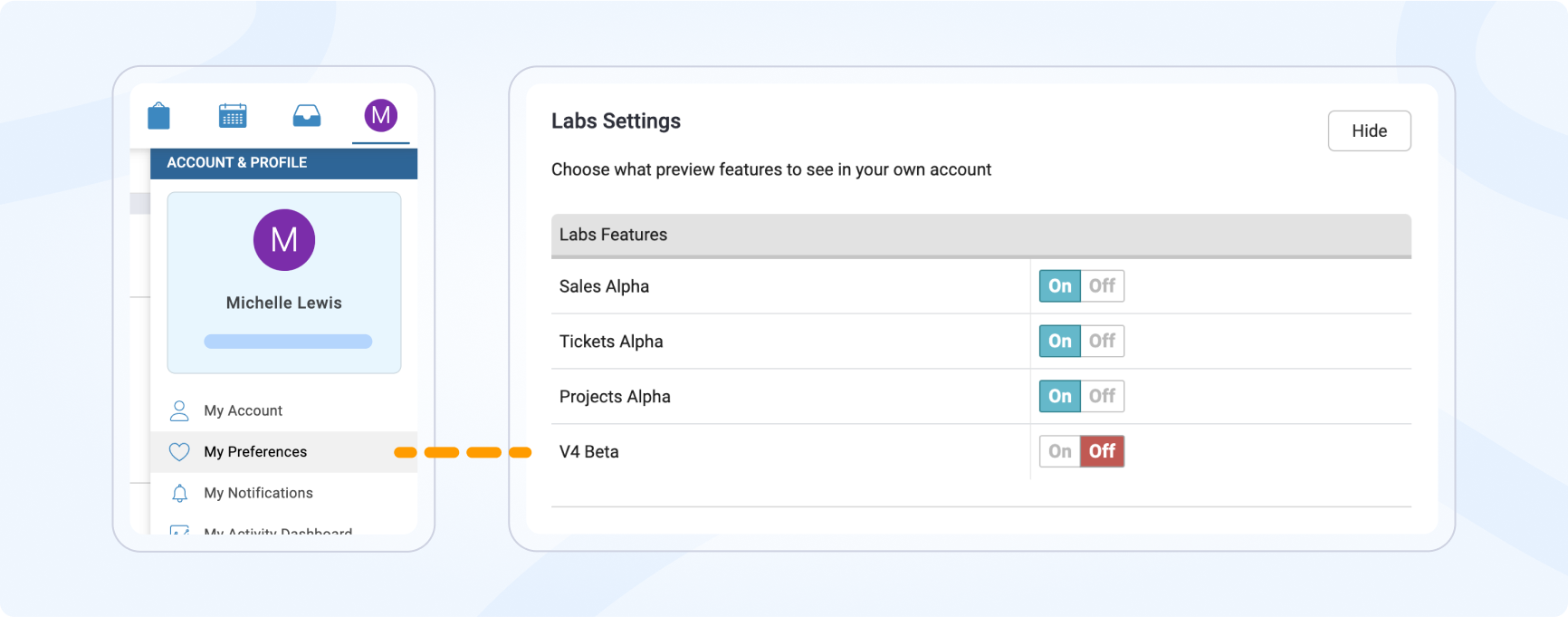This screenshot has height=617, width=1568.
Task: Turn off Sales Alpha
Action: [x=1102, y=285]
